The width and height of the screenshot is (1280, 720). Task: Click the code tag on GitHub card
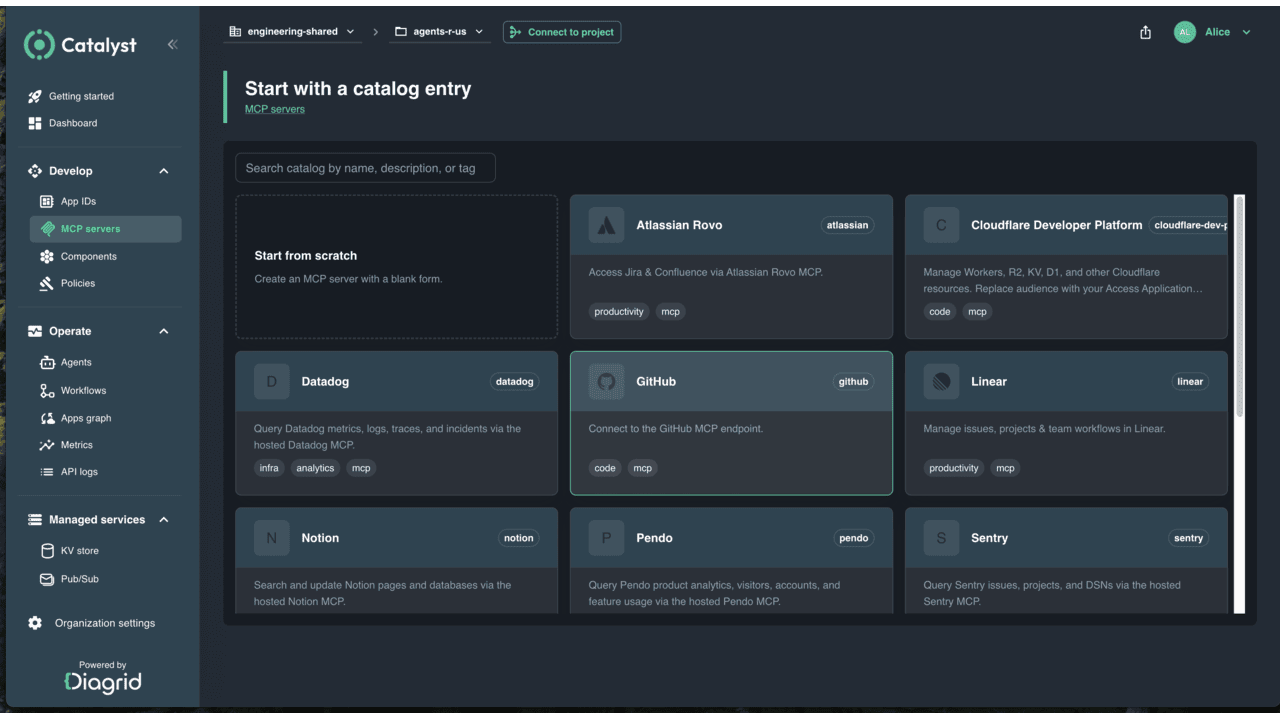605,468
